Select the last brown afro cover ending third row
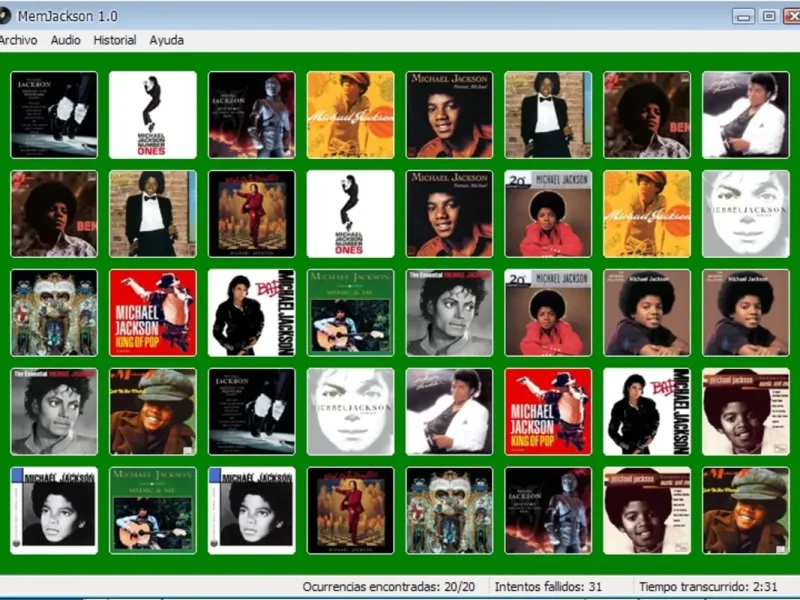800x600 pixels. click(x=746, y=313)
